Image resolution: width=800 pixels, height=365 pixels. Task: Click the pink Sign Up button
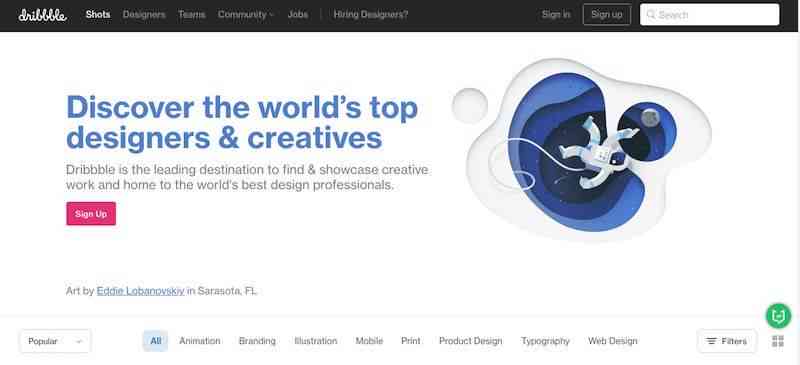(x=91, y=213)
